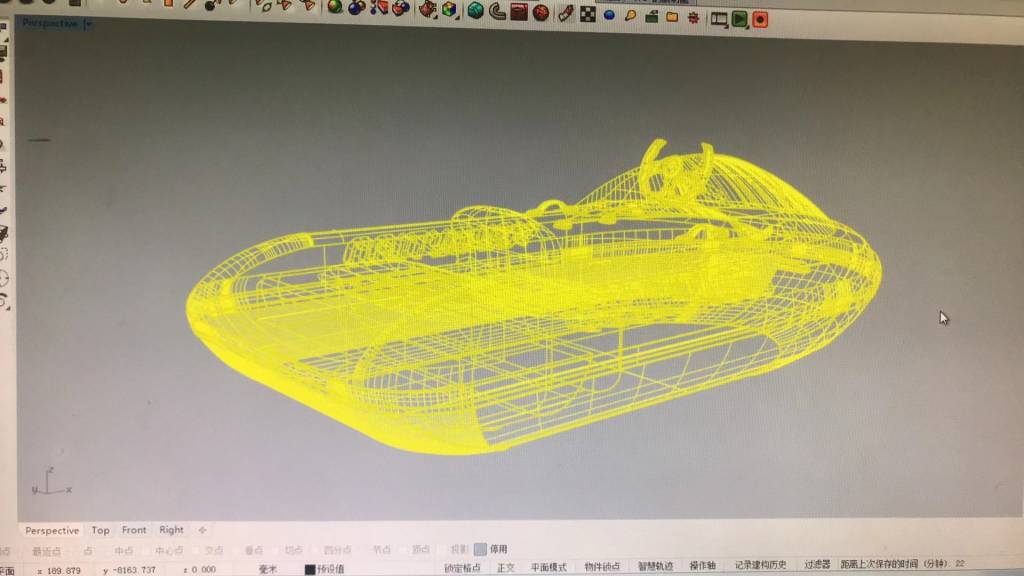Switch to the Top viewport tab
1024x576 pixels.
[x=101, y=530]
